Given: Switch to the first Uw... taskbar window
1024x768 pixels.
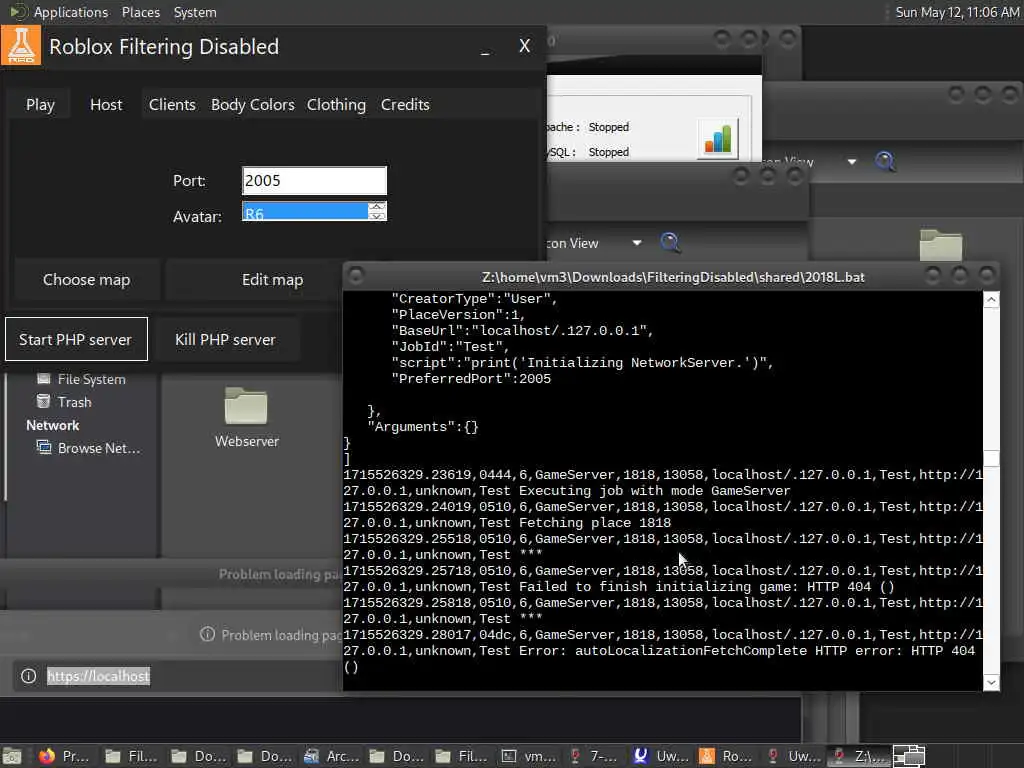Looking at the screenshot, I should point(661,756).
